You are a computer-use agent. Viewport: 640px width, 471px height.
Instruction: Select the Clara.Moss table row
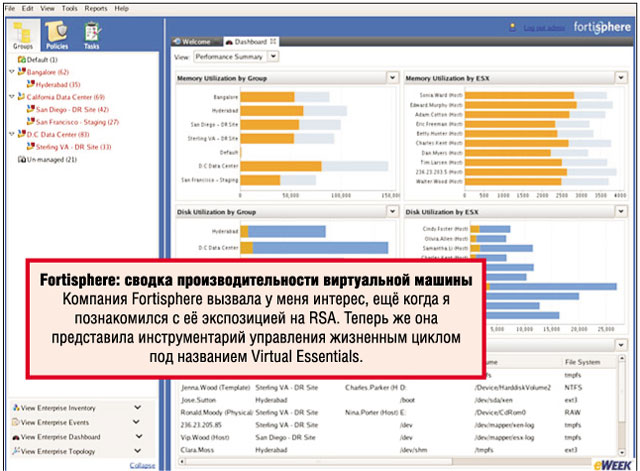pos(398,450)
